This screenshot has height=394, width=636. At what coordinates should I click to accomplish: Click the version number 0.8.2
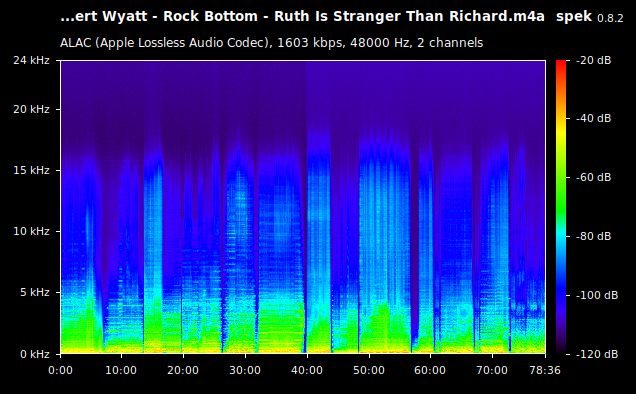pyautogui.click(x=610, y=18)
